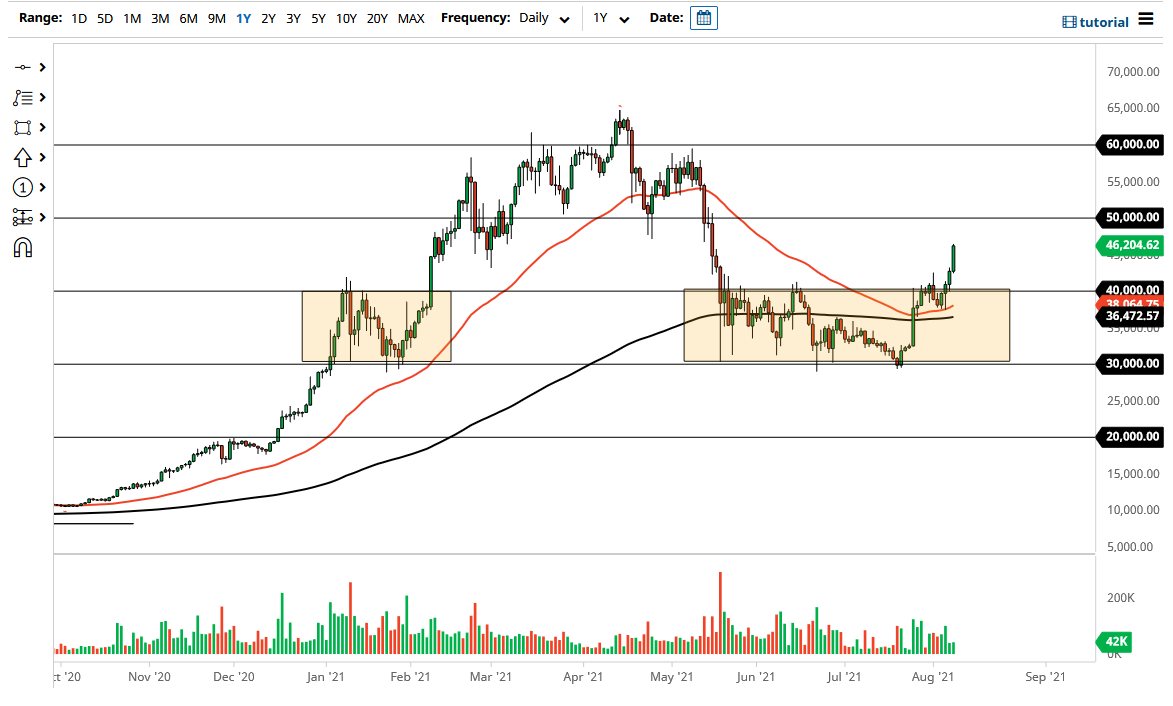Viewport: 1173px width, 706px height.
Task: Set range to 20Y
Action: [x=377, y=19]
